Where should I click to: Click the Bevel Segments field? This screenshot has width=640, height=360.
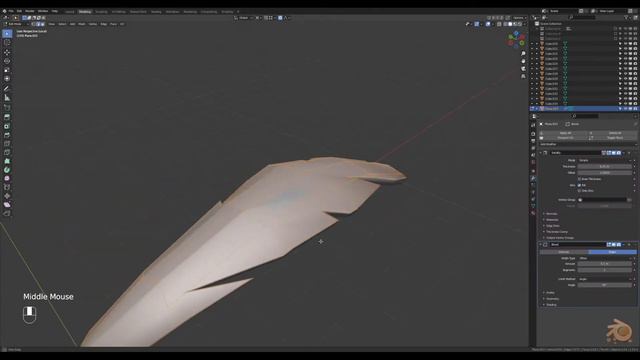604,270
